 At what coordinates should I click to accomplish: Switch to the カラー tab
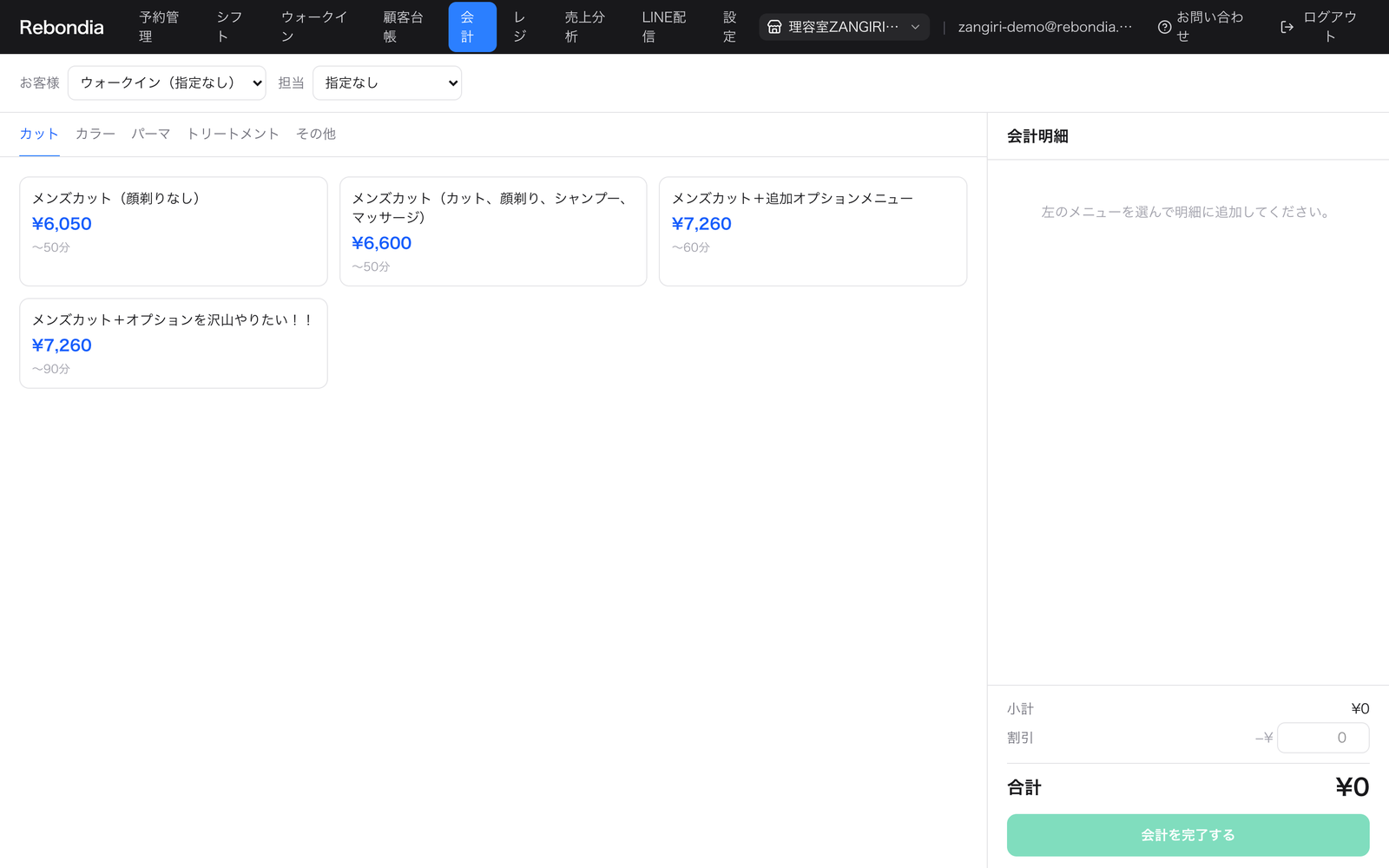(95, 134)
